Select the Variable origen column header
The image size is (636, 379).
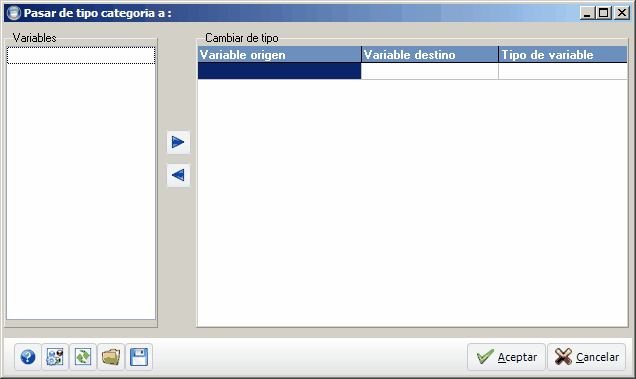[279, 54]
